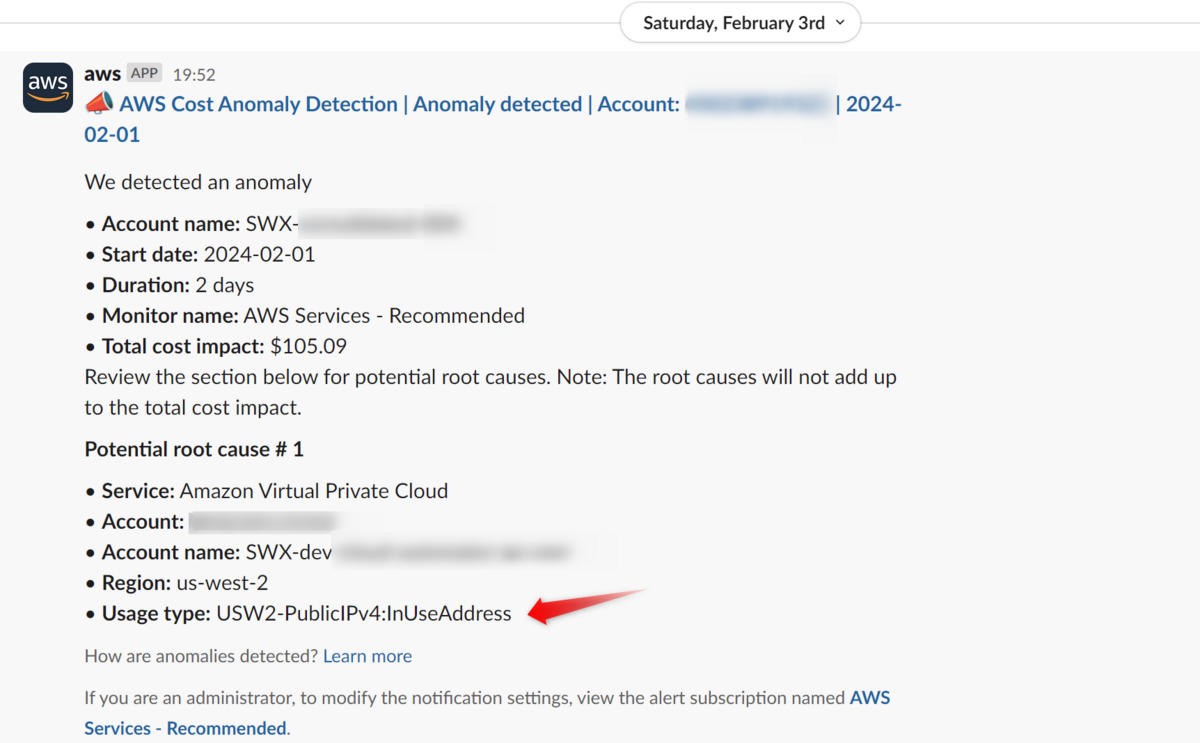Open the AWS Services - Recommended subscription link

pos(487,713)
